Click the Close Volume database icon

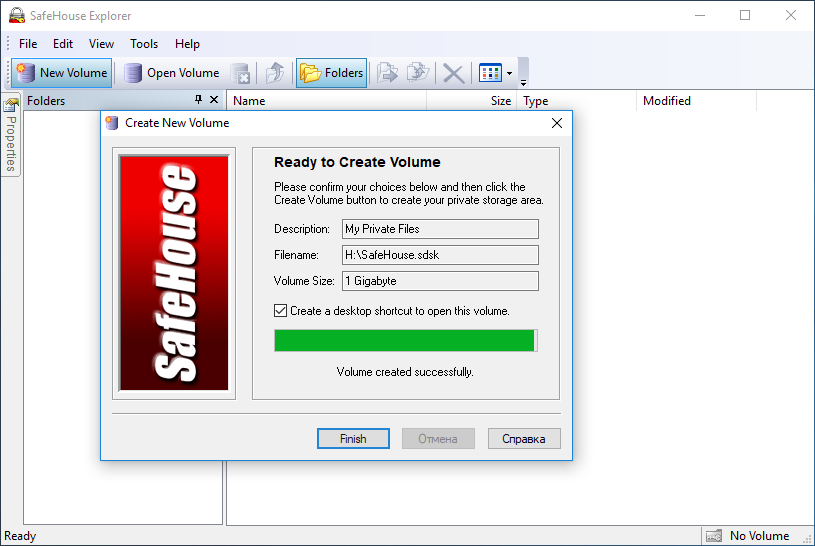tap(240, 73)
